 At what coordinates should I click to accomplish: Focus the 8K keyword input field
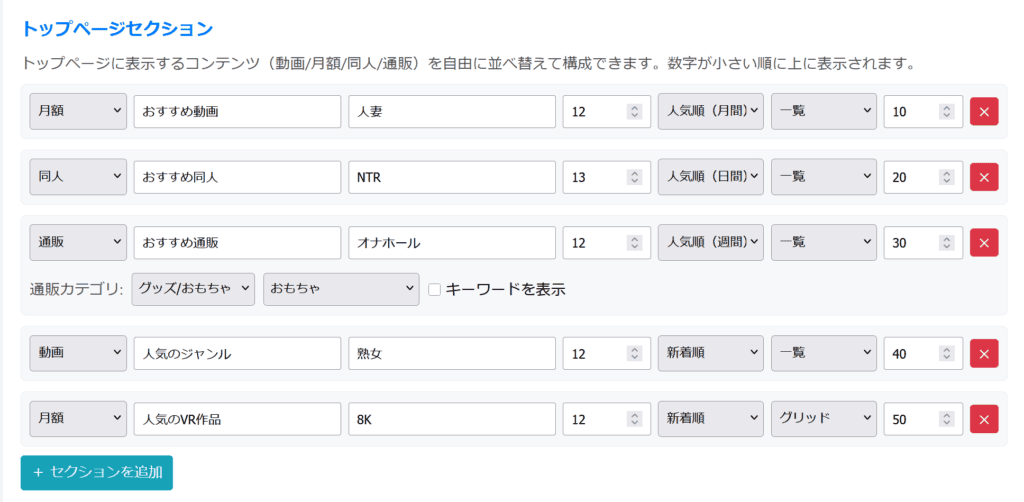pyautogui.click(x=451, y=420)
